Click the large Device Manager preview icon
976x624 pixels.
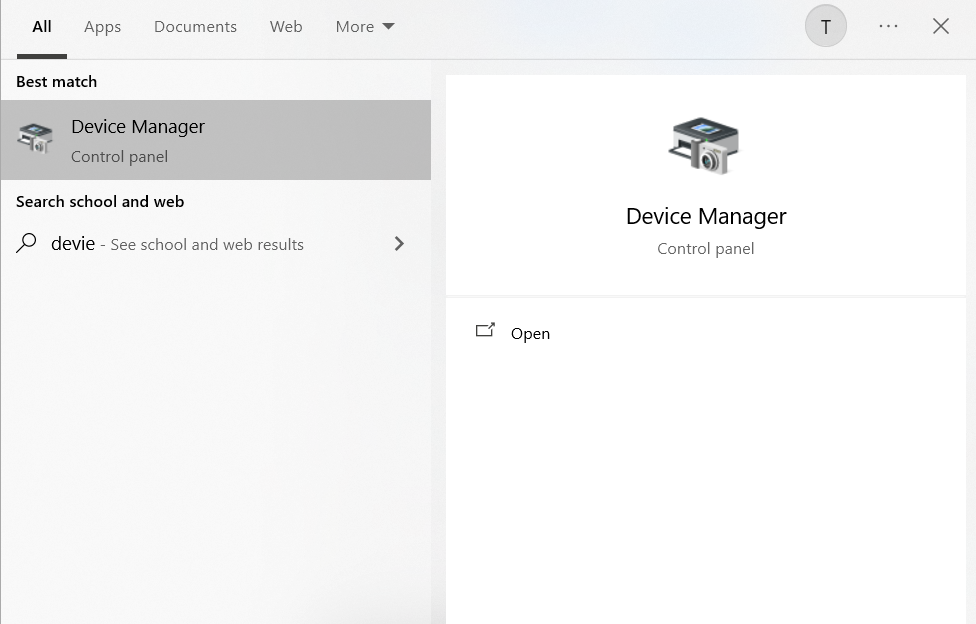[705, 146]
